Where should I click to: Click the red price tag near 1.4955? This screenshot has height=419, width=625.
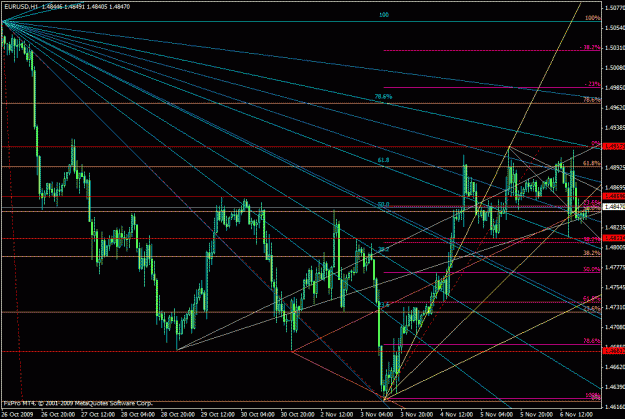(x=614, y=147)
